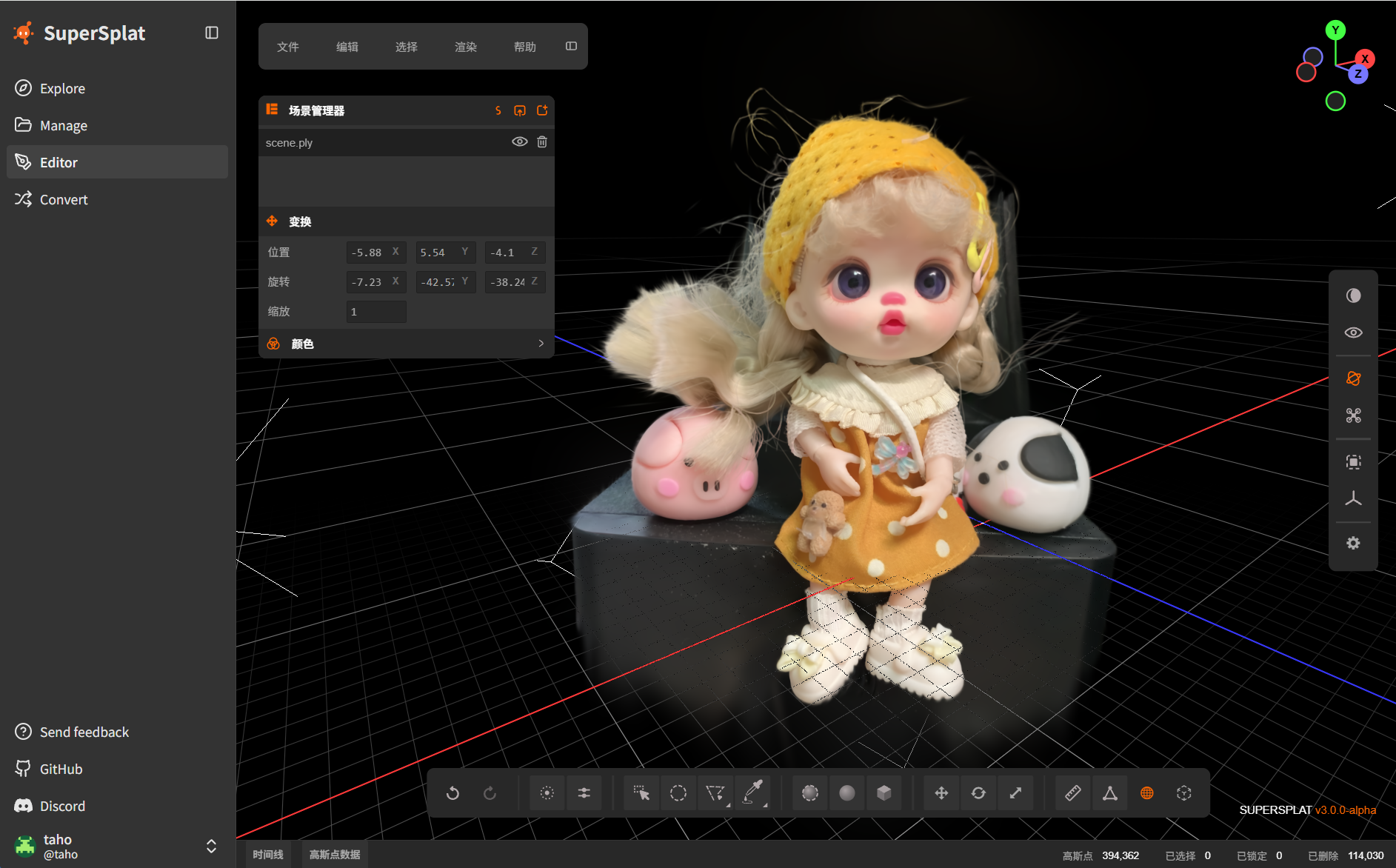Image resolution: width=1396 pixels, height=868 pixels.
Task: Delete scene.ply with trash icon
Action: click(x=542, y=141)
